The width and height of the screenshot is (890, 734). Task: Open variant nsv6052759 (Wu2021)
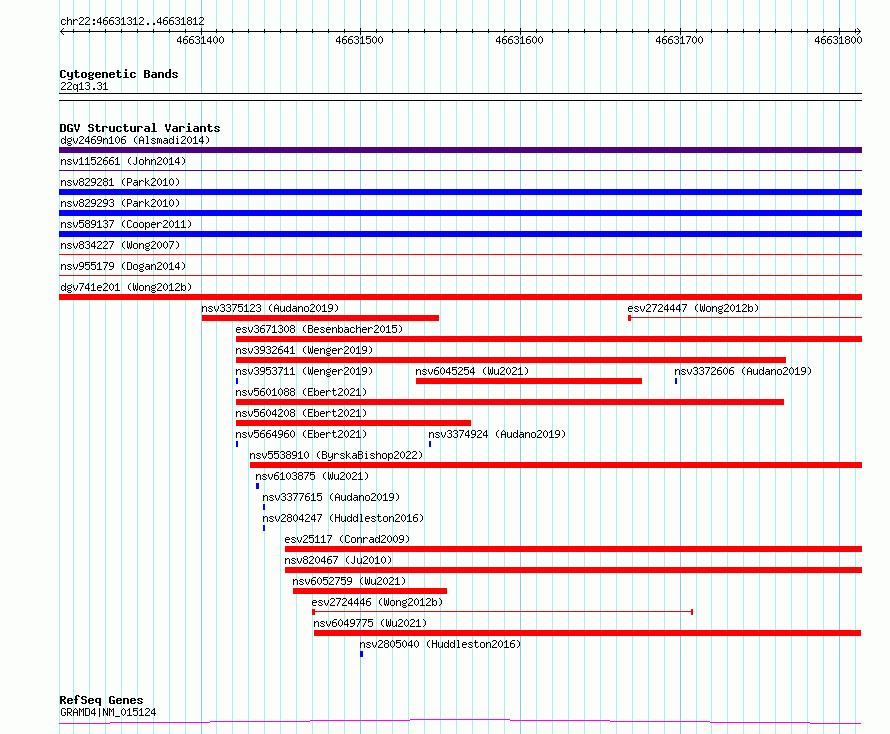click(x=349, y=581)
